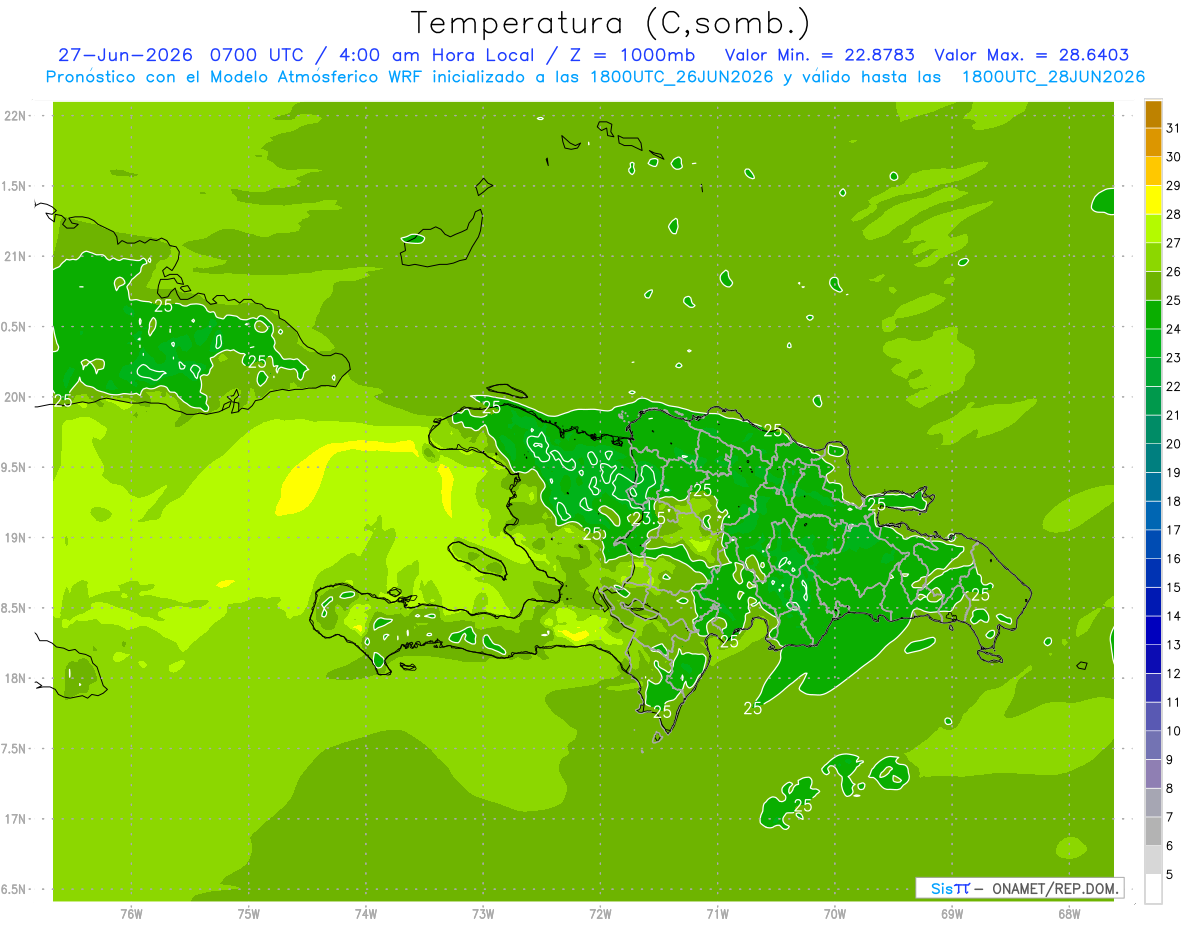Viewport: 1200px width, 927px height.
Task: Click the "18N" latitude label
Action: tap(16, 679)
